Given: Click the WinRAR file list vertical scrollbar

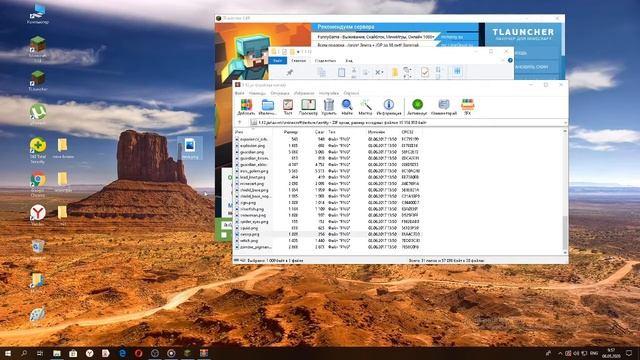Looking at the screenshot, I should point(565,192).
